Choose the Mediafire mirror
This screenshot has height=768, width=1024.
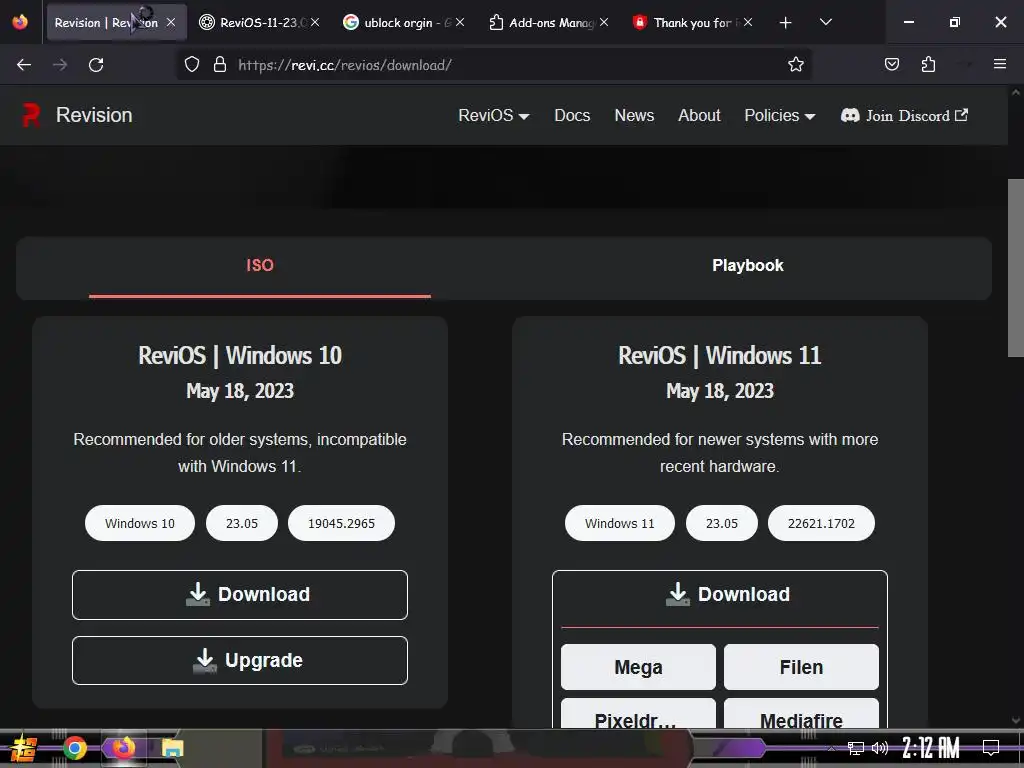[x=801, y=714]
